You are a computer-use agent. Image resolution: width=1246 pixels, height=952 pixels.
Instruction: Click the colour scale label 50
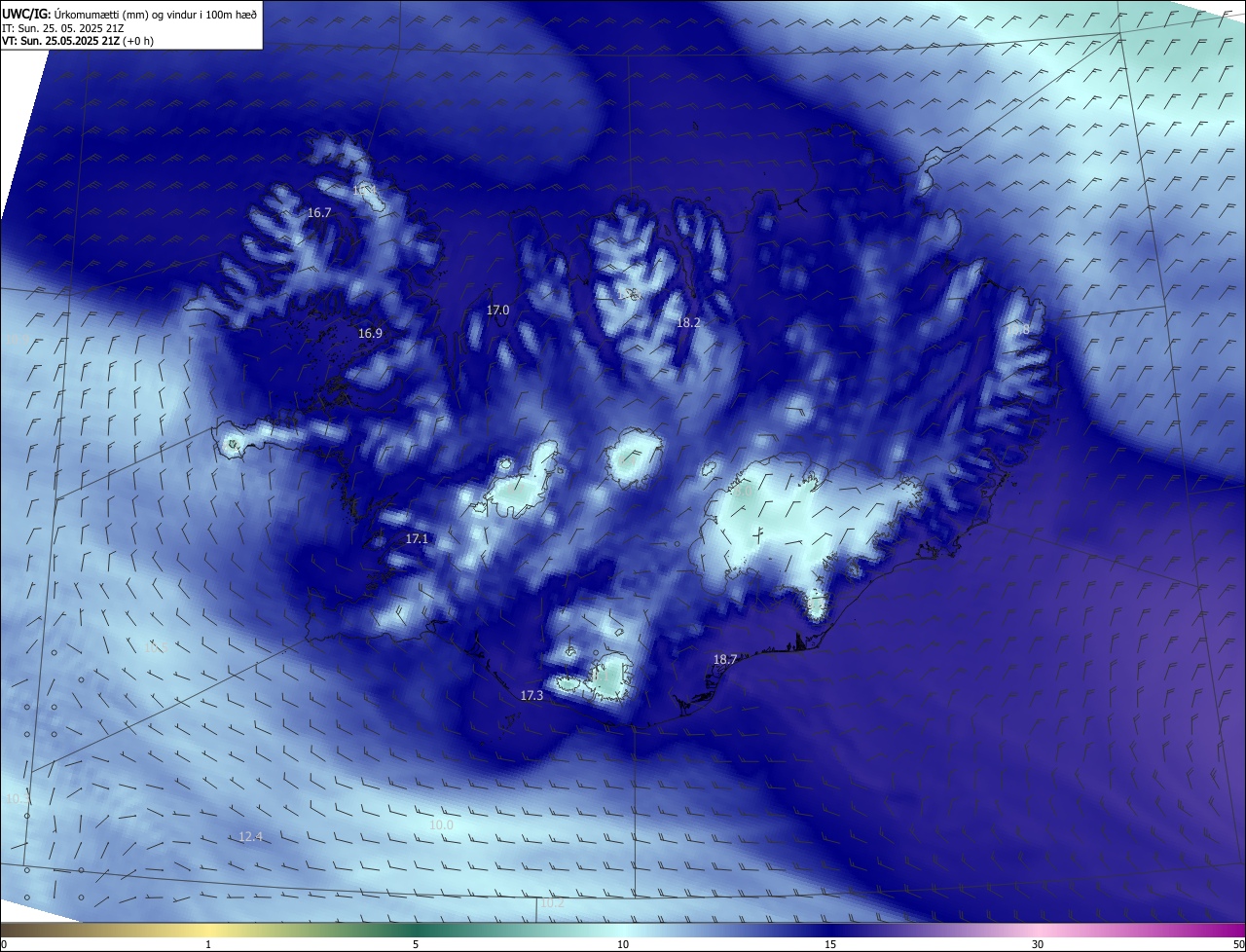tap(1237, 944)
